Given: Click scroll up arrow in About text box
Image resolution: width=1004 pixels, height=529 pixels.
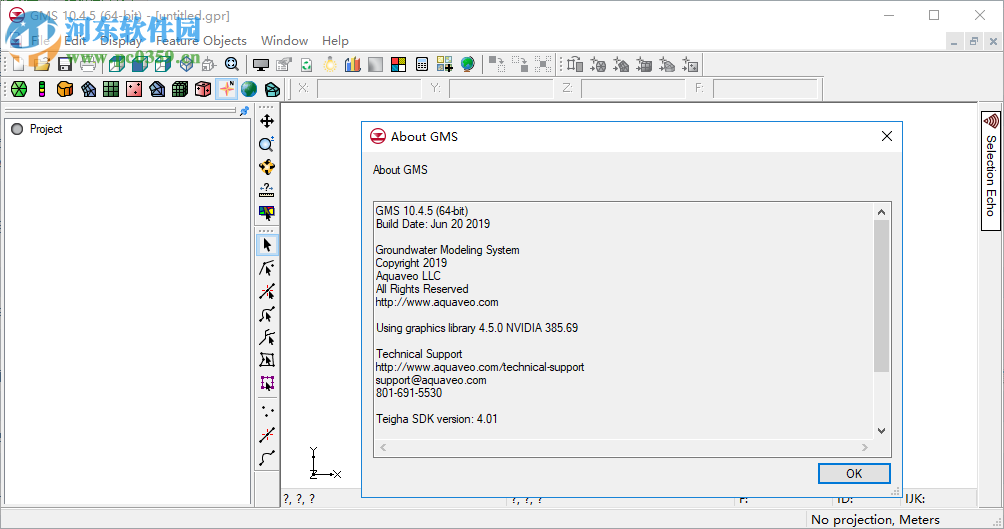Looking at the screenshot, I should pyautogui.click(x=881, y=211).
